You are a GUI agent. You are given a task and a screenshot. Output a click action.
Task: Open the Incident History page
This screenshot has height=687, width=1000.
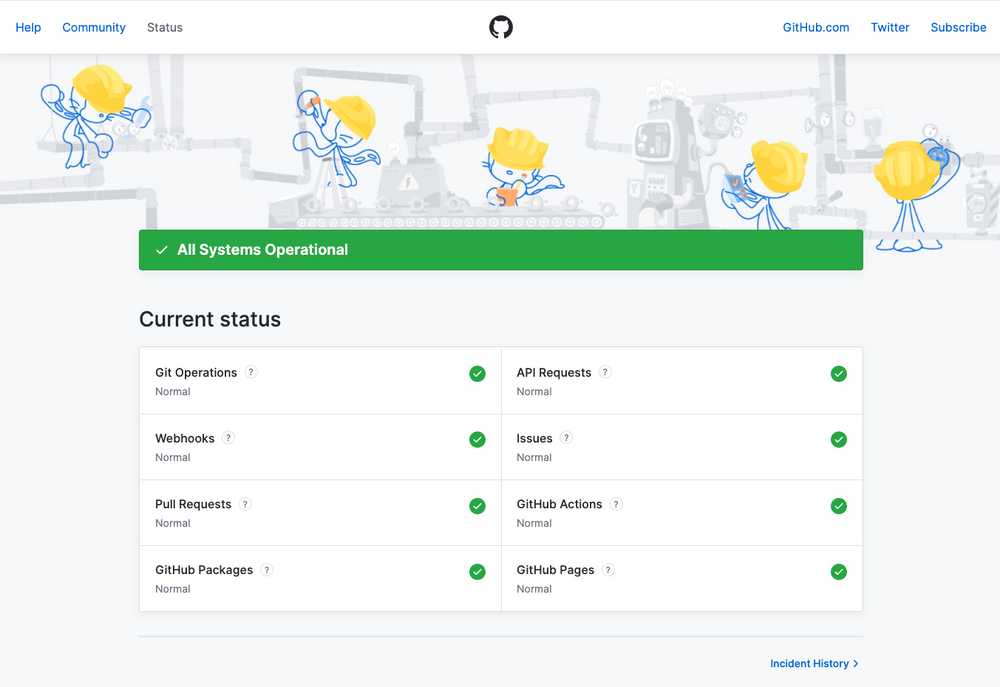pyautogui.click(x=808, y=663)
